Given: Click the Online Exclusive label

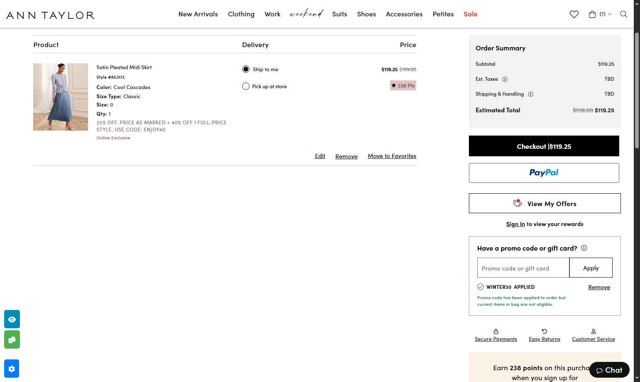Looking at the screenshot, I should 113,138.
